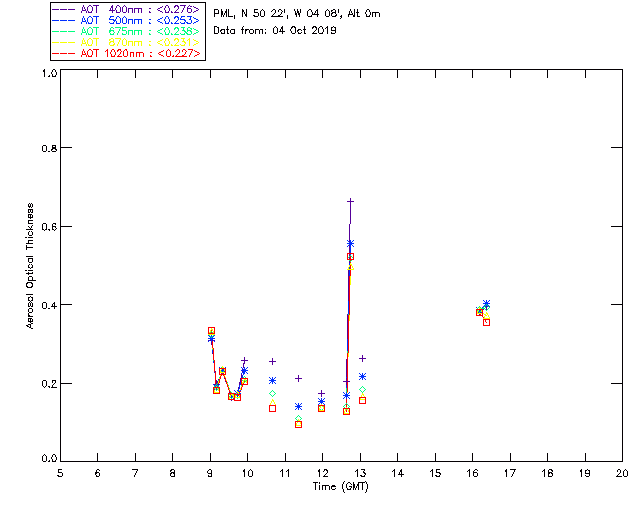
Task: Click the legend entry AOT 400nm <0.276>
Action: [126, 9]
